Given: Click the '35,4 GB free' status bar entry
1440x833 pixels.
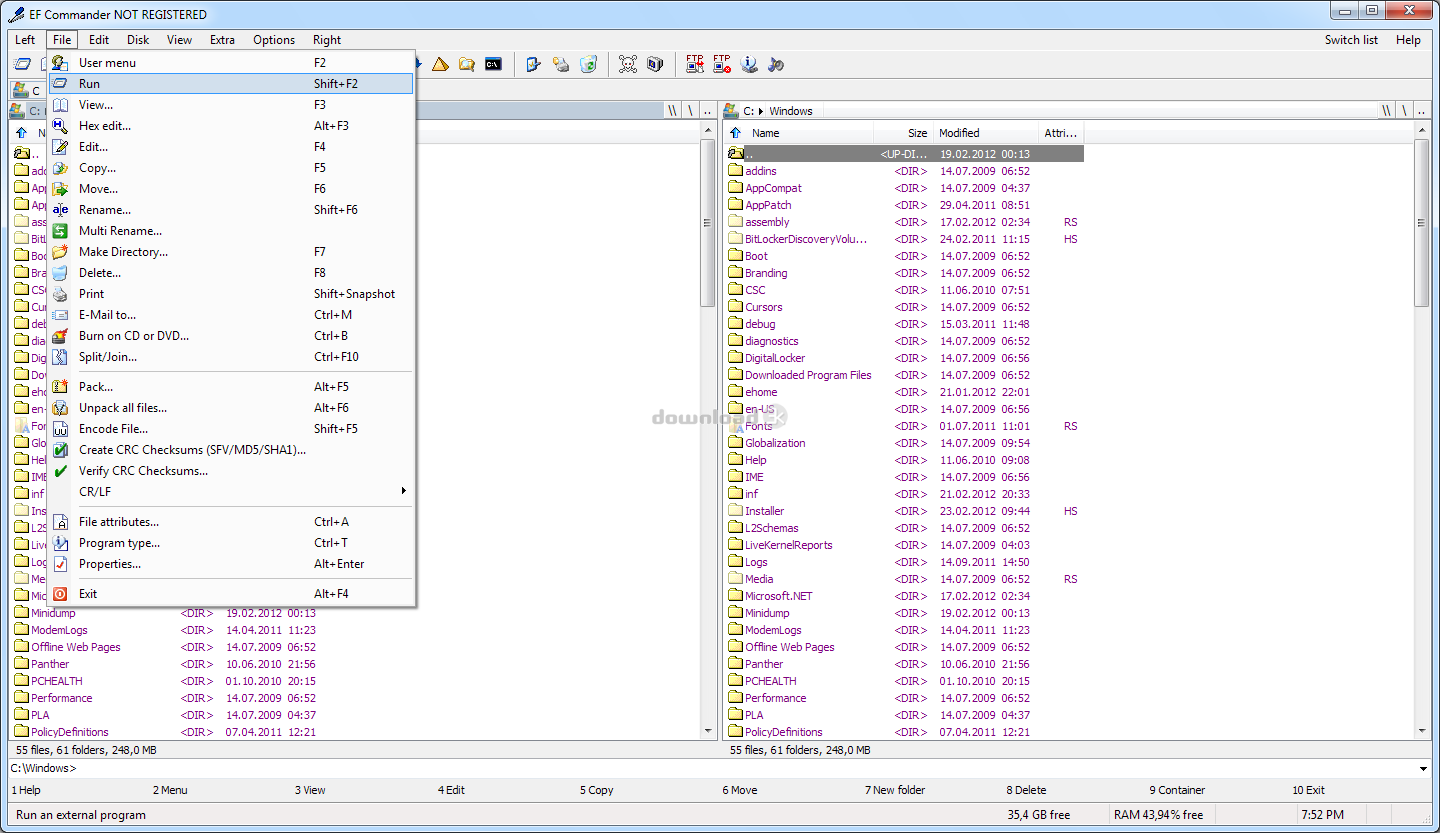Looking at the screenshot, I should click(1038, 815).
